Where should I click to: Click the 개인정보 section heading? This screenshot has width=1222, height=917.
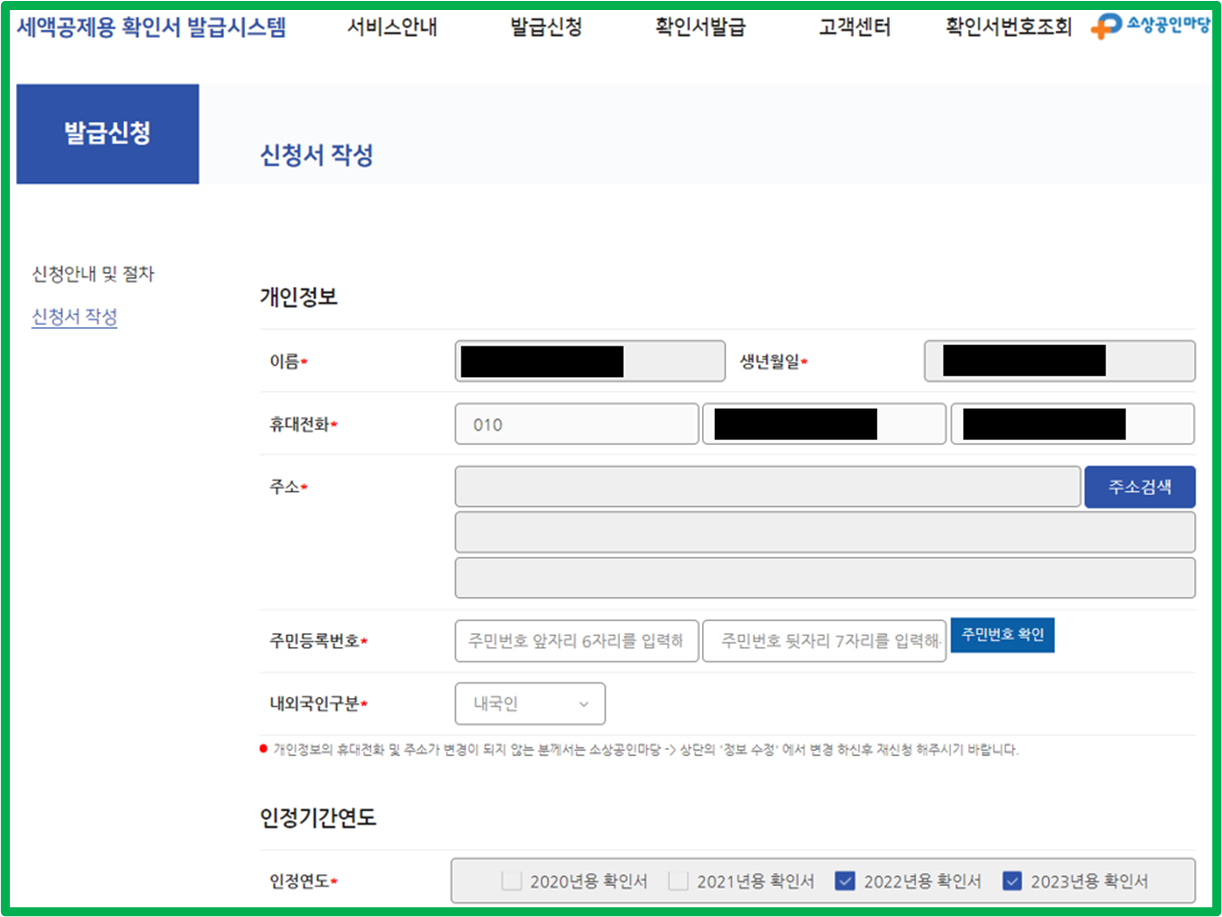299,297
